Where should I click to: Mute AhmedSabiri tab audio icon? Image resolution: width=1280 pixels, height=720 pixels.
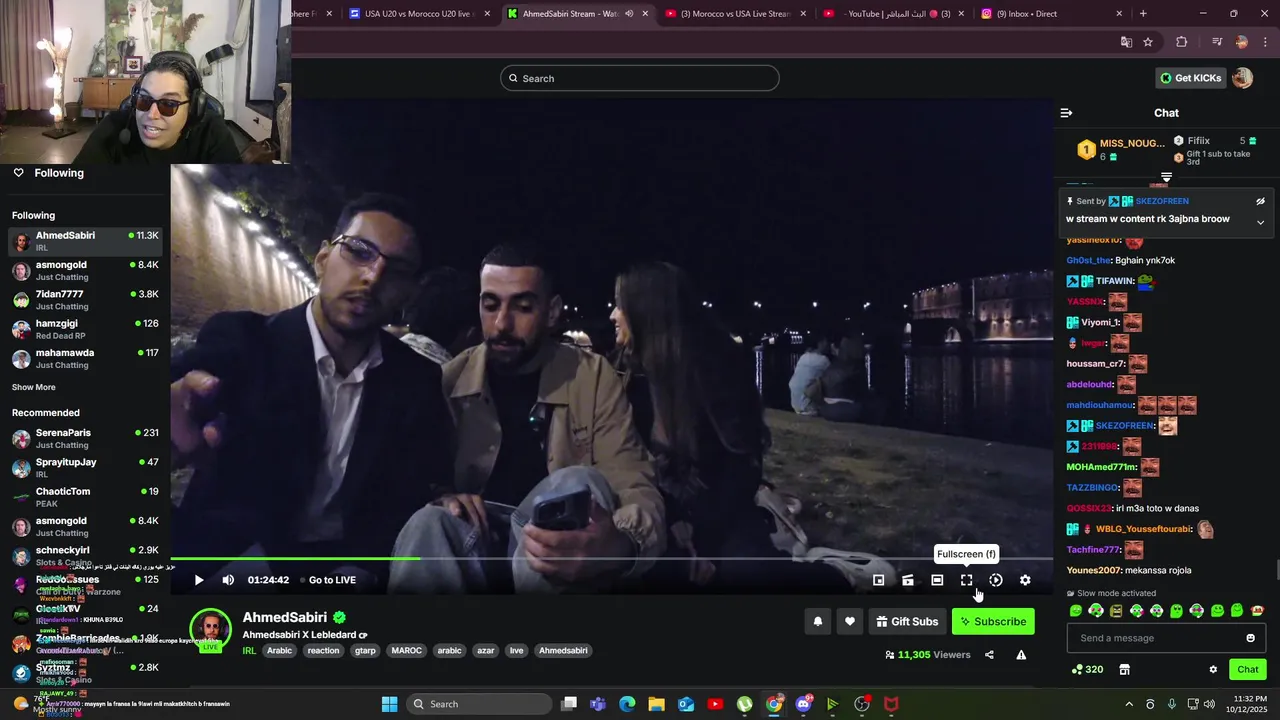629,14
